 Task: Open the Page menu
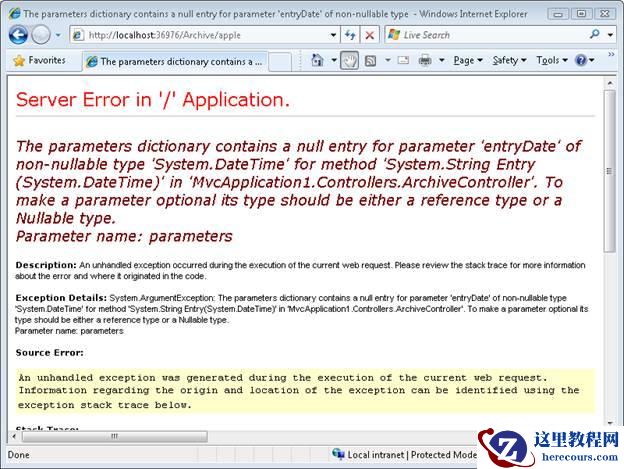[468, 60]
